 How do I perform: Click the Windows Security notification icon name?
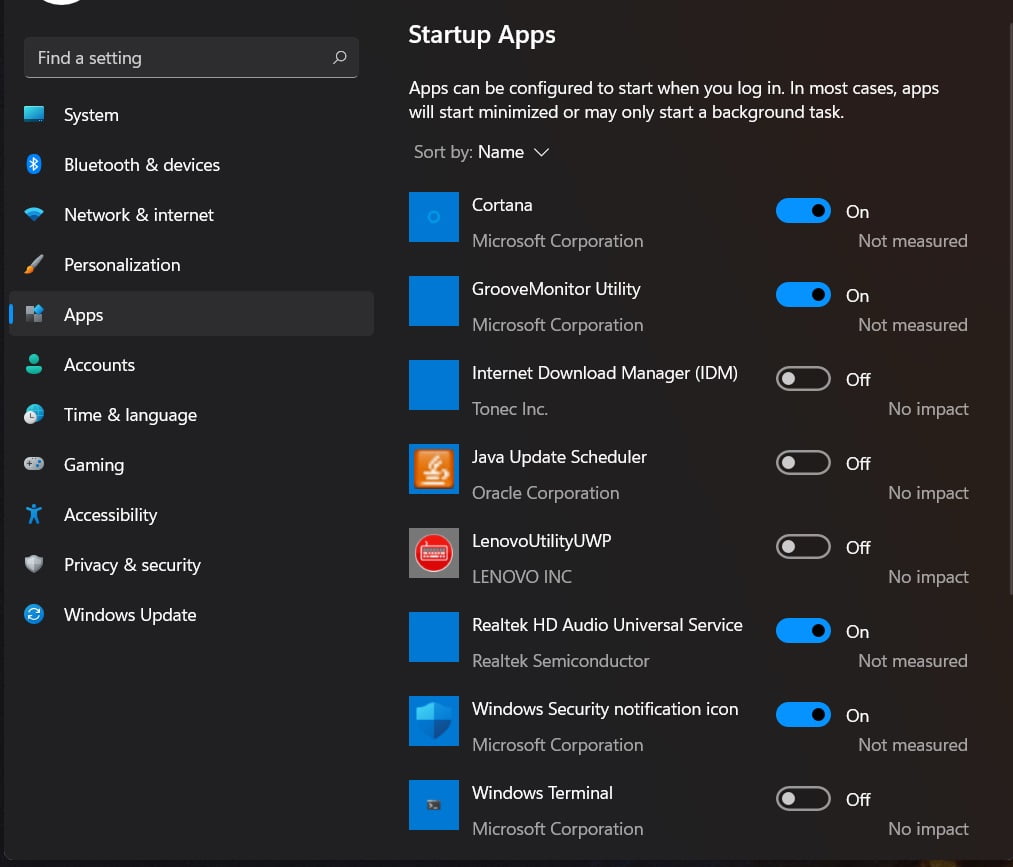coord(605,709)
